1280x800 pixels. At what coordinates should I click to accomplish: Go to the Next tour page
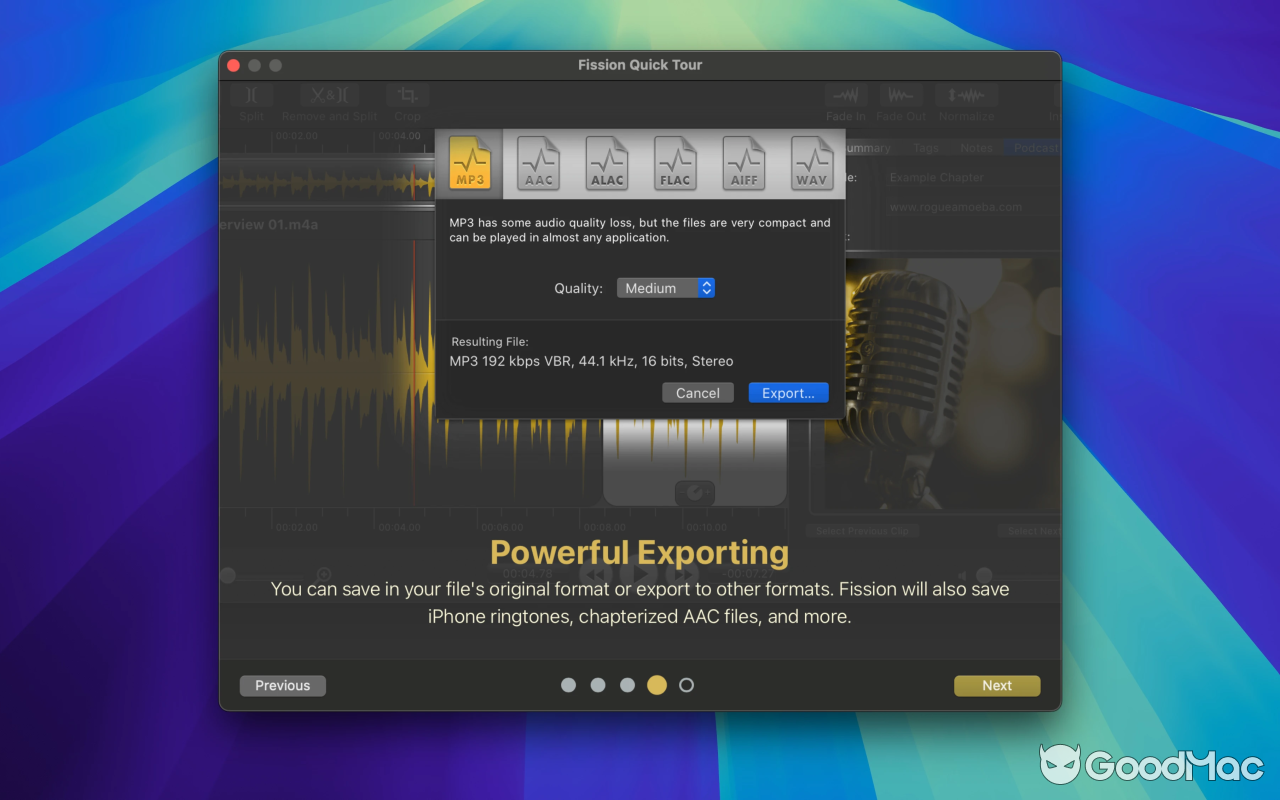click(x=996, y=685)
